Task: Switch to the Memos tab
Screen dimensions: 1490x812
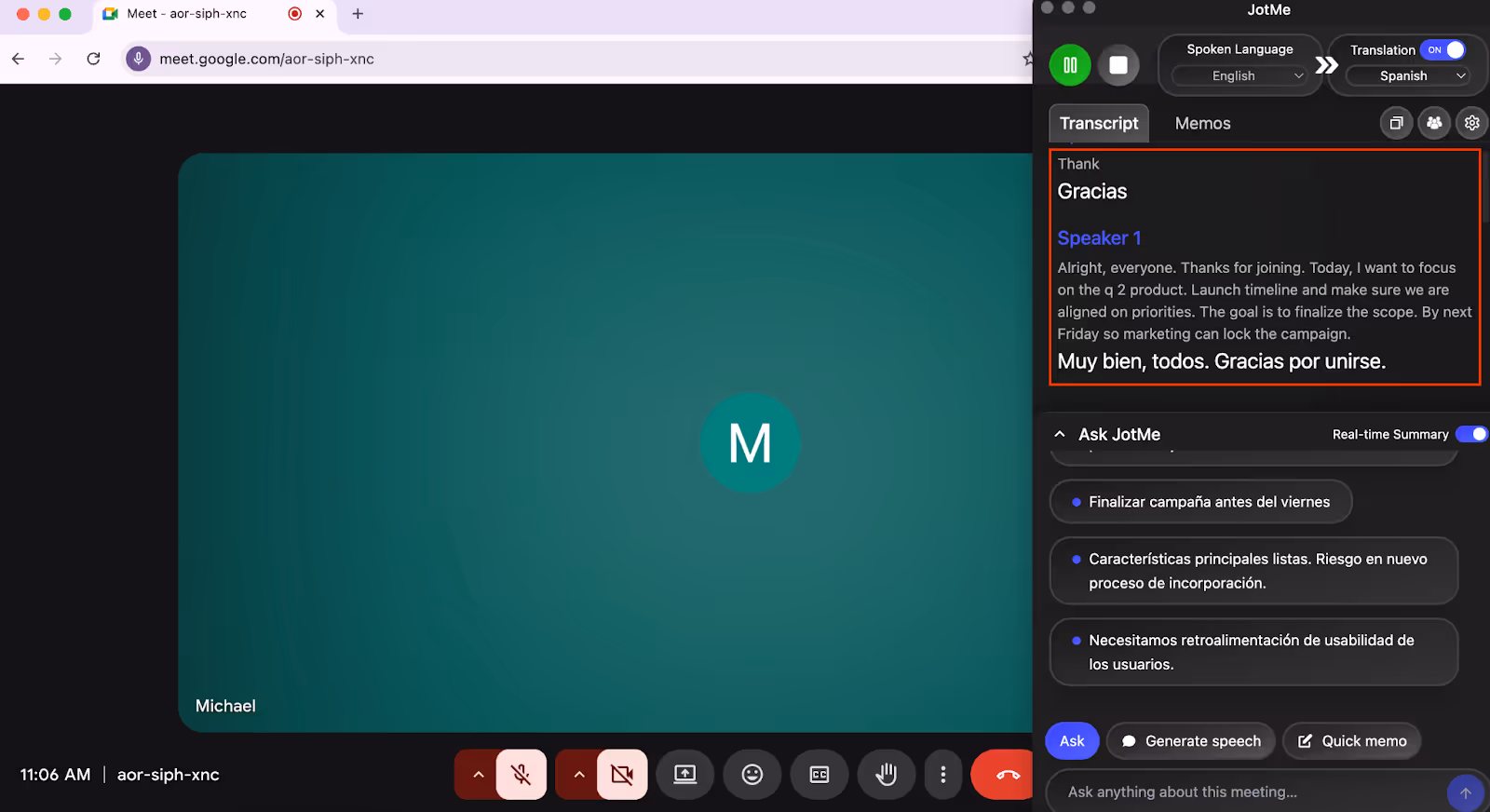Action: (1202, 123)
